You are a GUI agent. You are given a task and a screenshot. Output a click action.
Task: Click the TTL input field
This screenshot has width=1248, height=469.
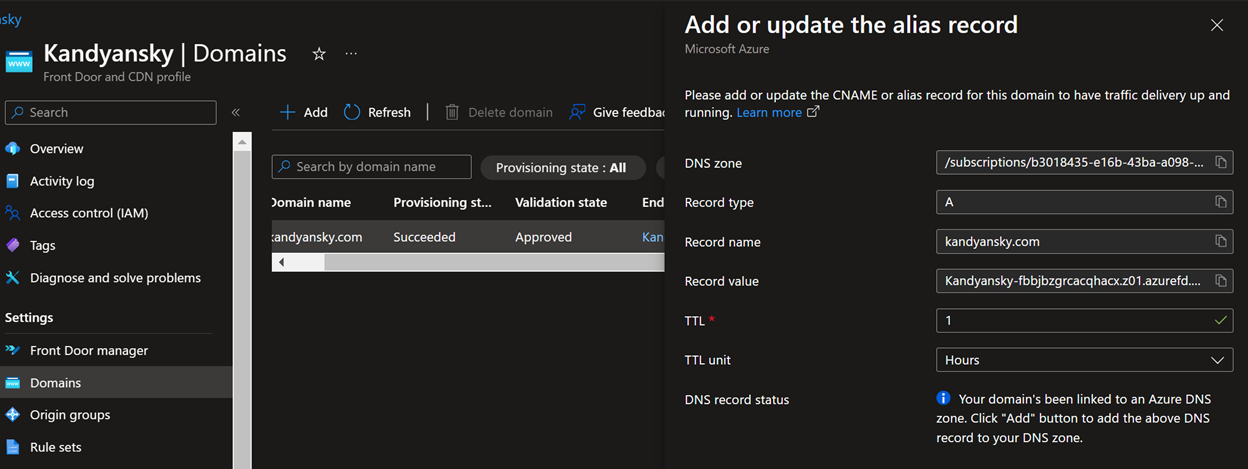click(x=1085, y=320)
